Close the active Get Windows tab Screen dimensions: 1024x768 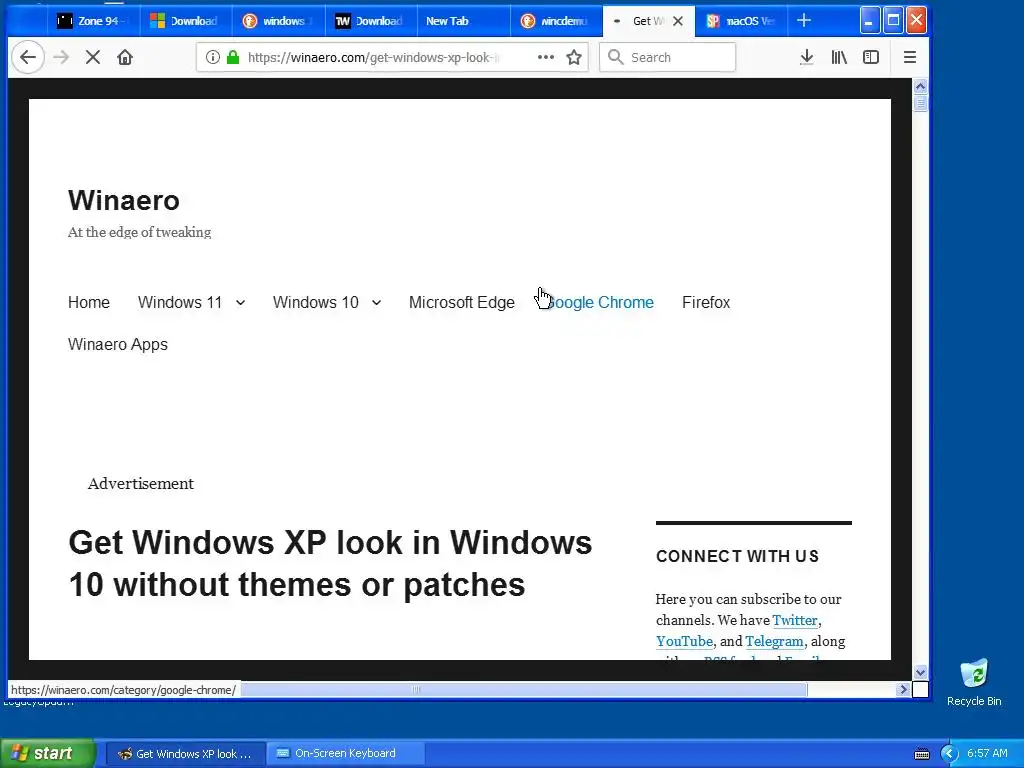pyautogui.click(x=678, y=21)
